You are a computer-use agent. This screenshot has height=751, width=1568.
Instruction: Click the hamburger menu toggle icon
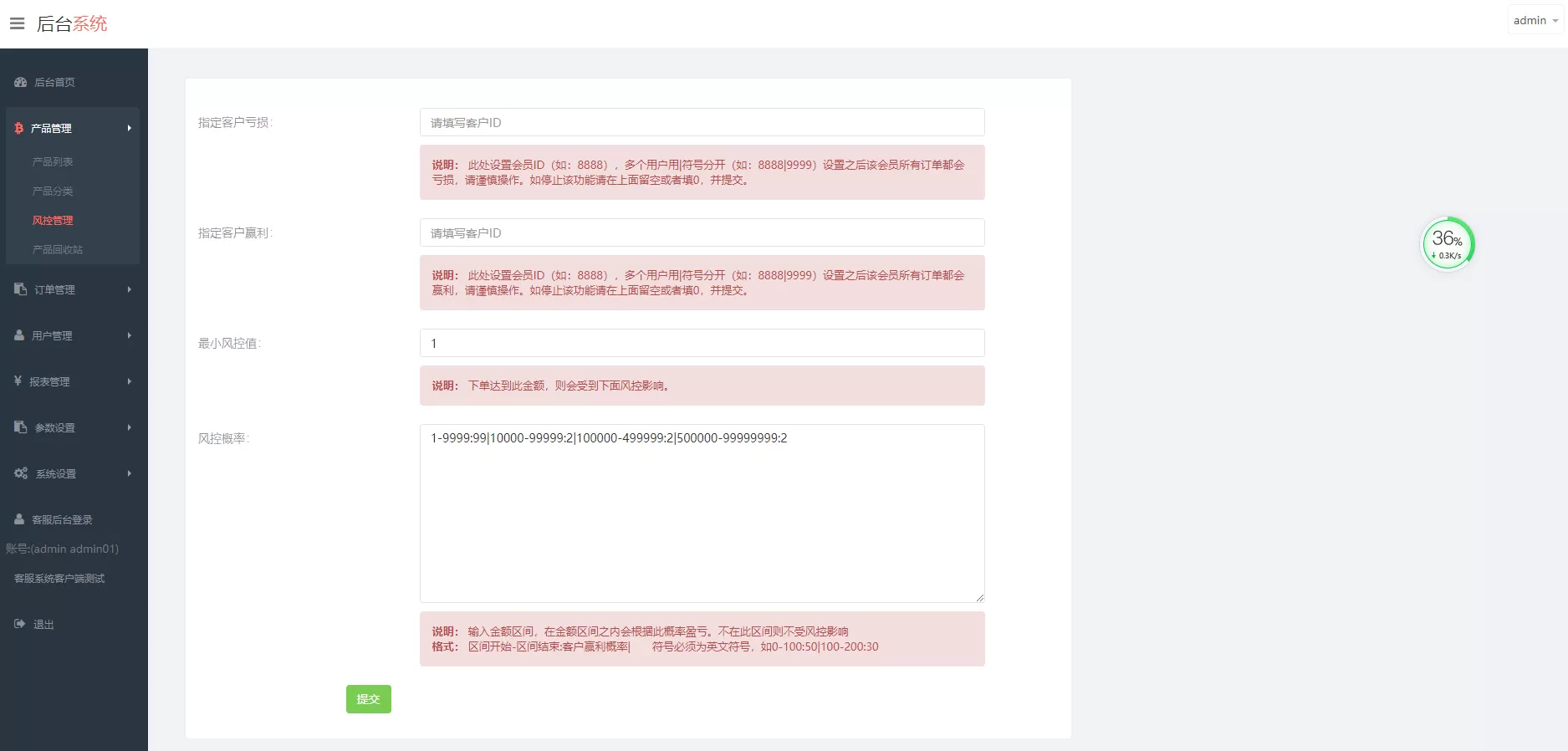pos(17,23)
